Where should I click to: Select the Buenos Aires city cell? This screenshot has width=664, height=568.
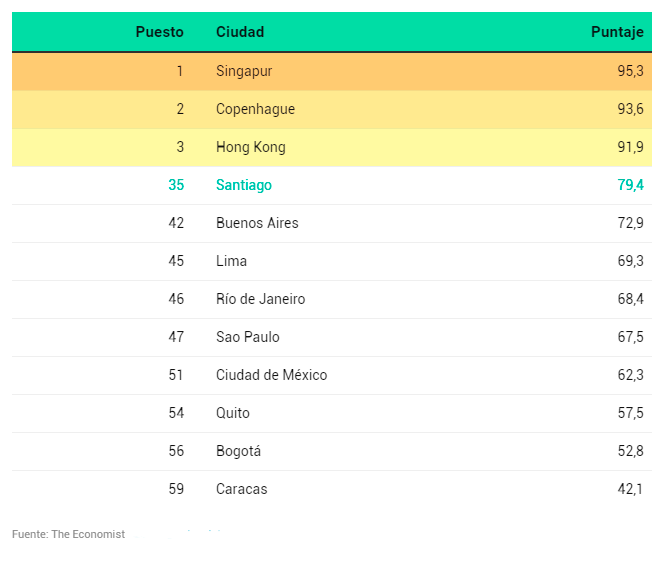[257, 223]
